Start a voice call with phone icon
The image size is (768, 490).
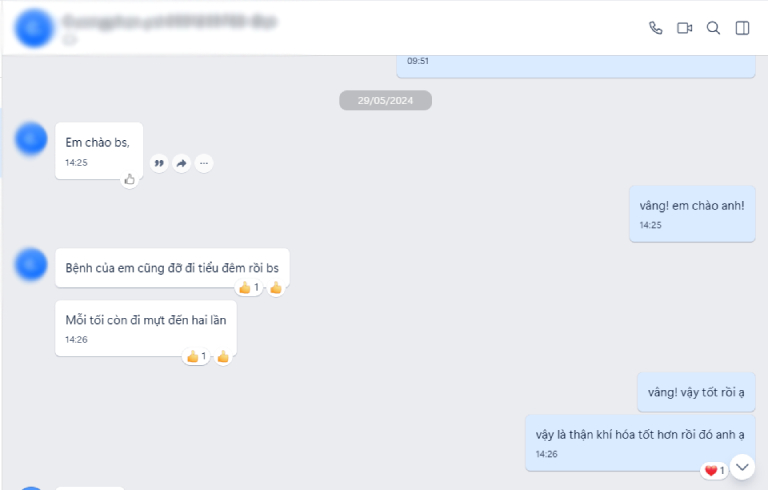655,28
